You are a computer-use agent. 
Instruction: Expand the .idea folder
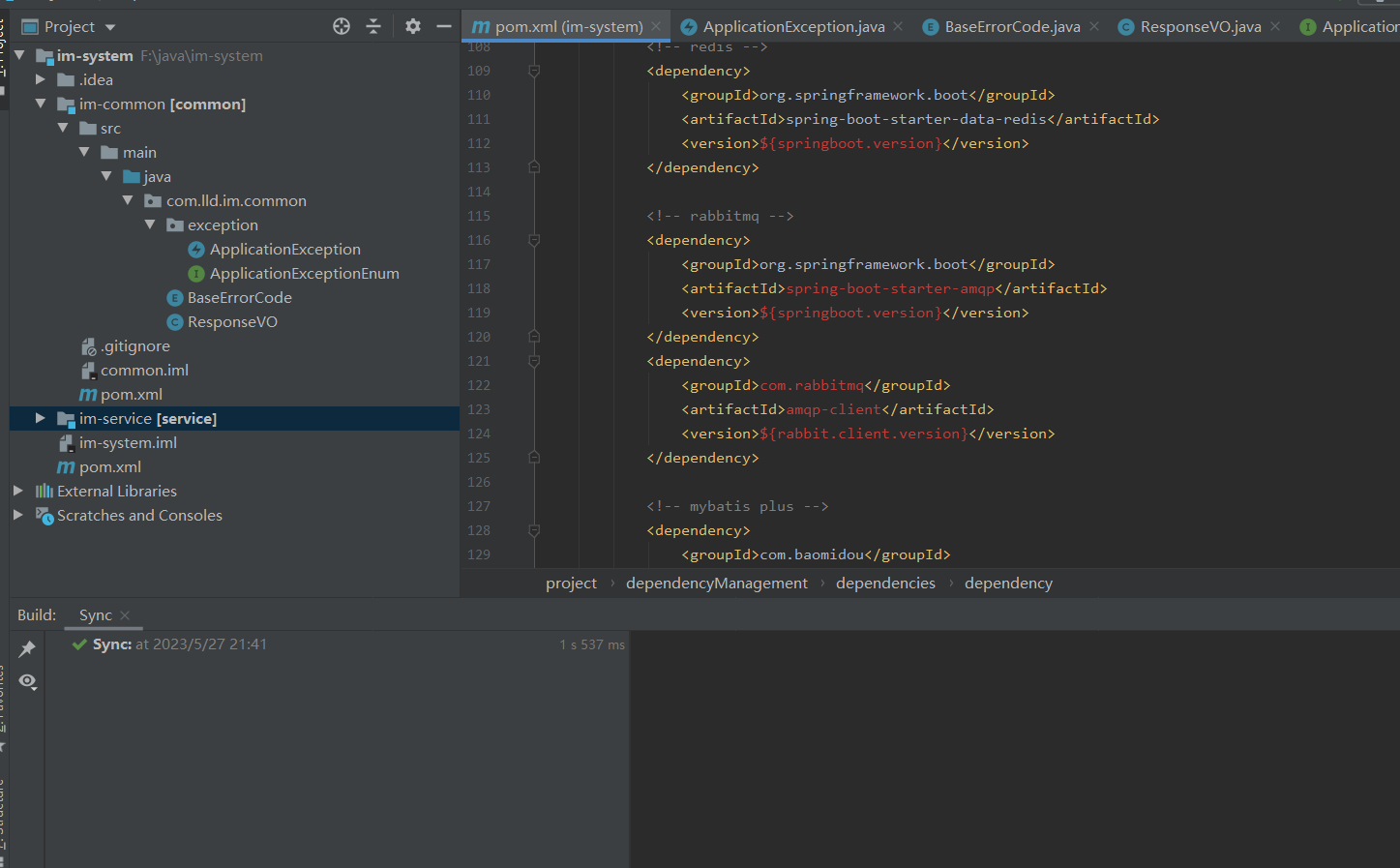[x=40, y=79]
